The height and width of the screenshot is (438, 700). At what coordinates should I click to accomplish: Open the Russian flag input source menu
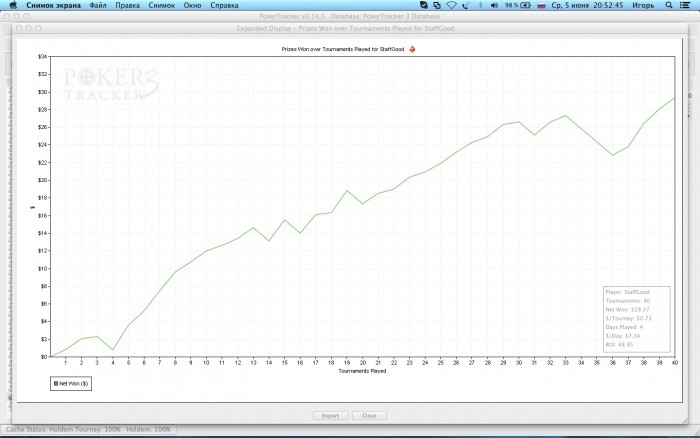[542, 5]
